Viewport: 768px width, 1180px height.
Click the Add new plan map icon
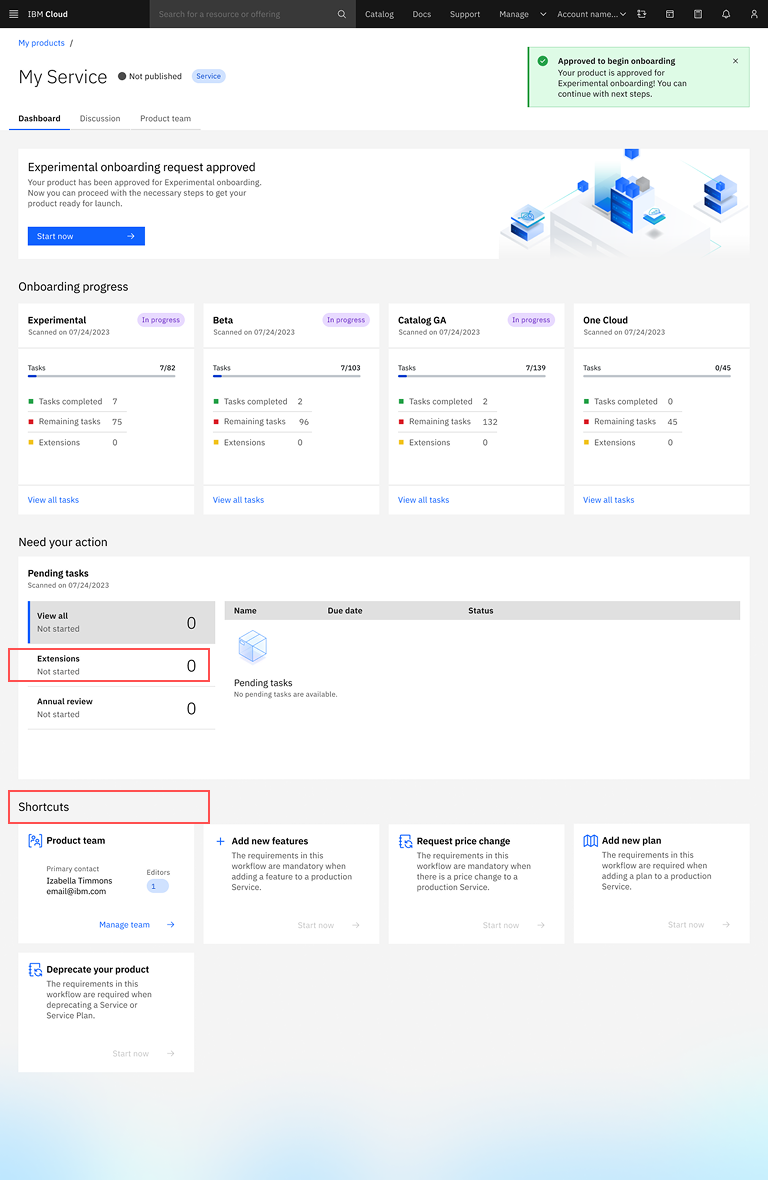(590, 841)
